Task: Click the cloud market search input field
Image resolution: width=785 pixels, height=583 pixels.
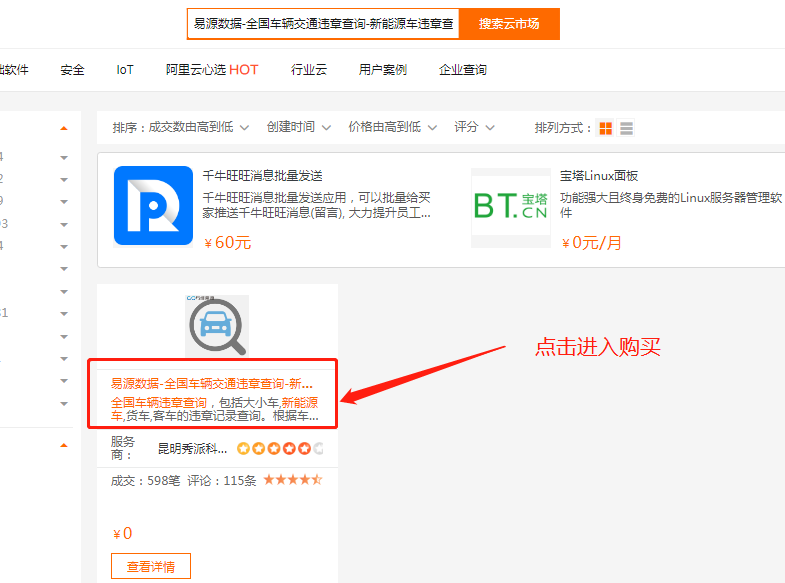Action: pos(323,24)
